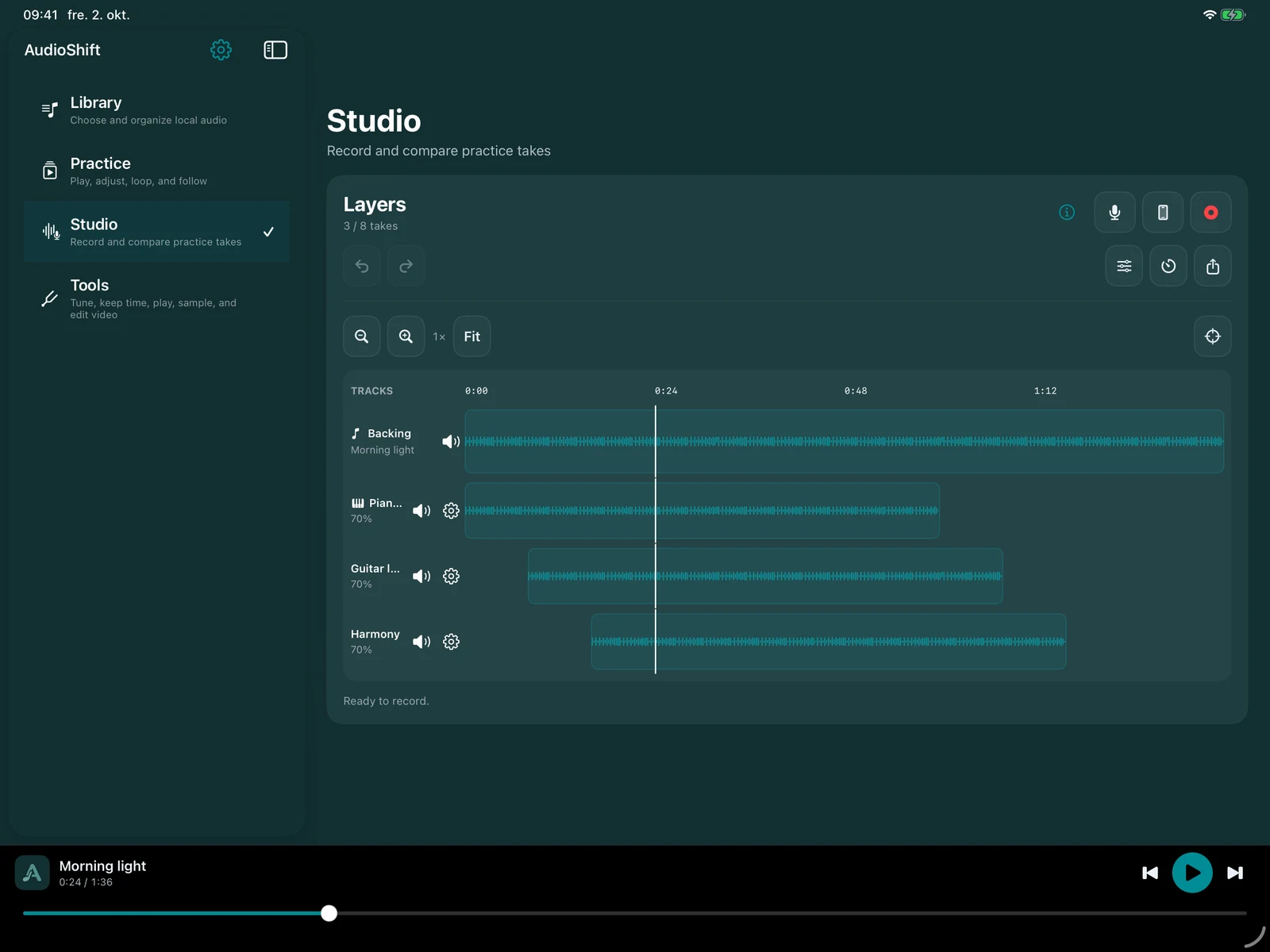The image size is (1270, 952).
Task: Open Morning light now-playing artwork
Action: click(33, 873)
